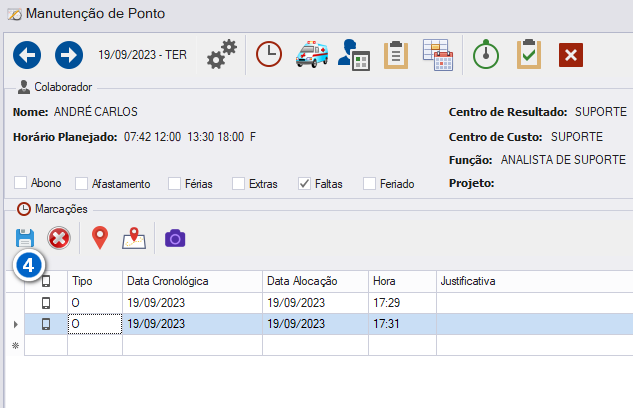Click the Data Cronológica column header
Viewport: 633px width, 408px height.
tap(193, 281)
